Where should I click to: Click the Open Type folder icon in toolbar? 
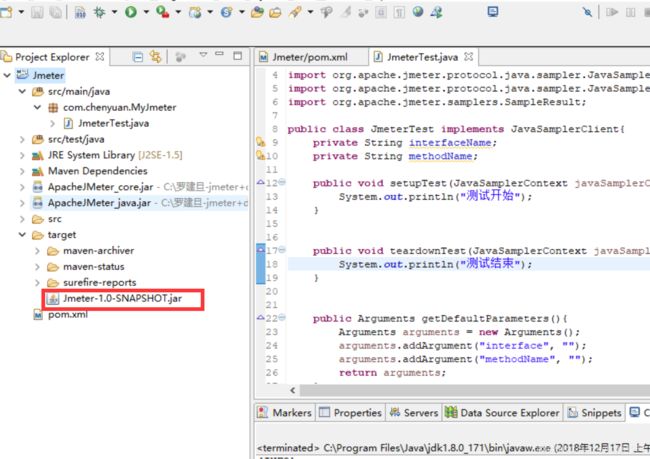click(257, 12)
